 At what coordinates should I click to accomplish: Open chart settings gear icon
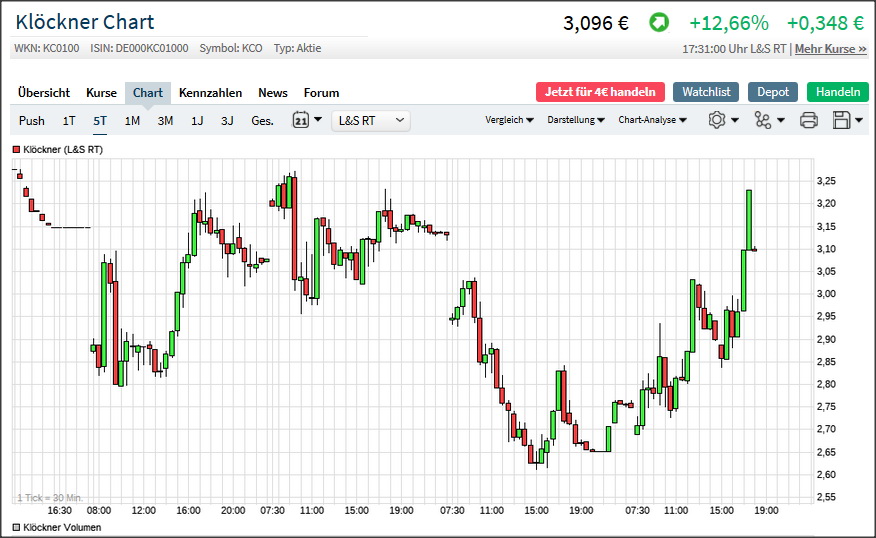coord(717,120)
